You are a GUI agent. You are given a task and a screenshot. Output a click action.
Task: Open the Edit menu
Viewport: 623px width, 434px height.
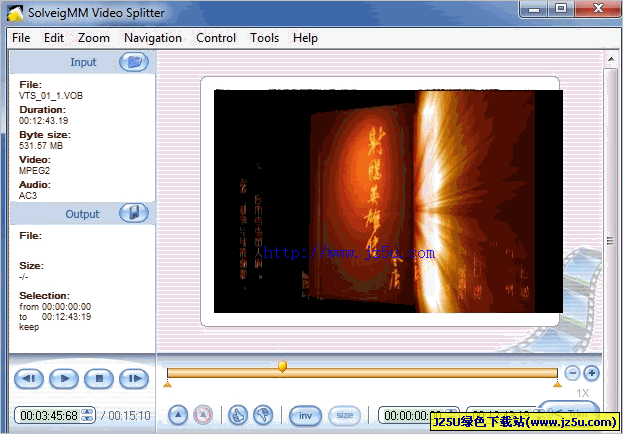pyautogui.click(x=54, y=38)
